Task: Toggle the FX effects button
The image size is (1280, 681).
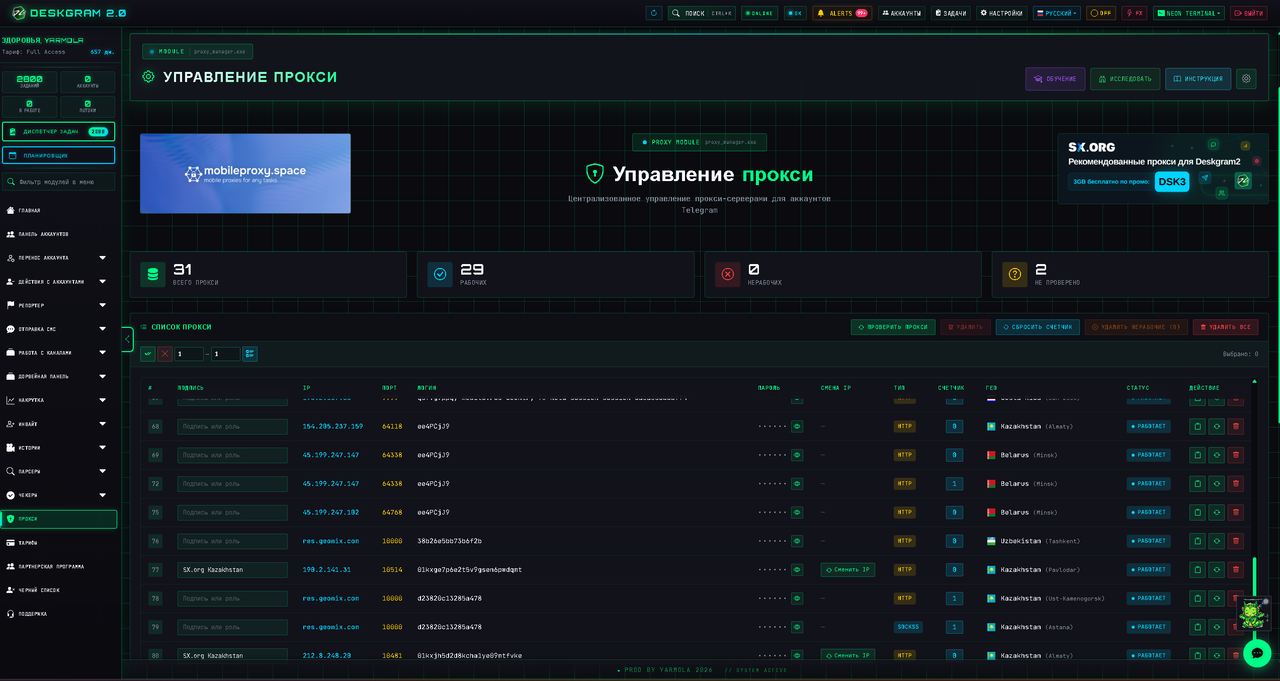Action: 1134,13
